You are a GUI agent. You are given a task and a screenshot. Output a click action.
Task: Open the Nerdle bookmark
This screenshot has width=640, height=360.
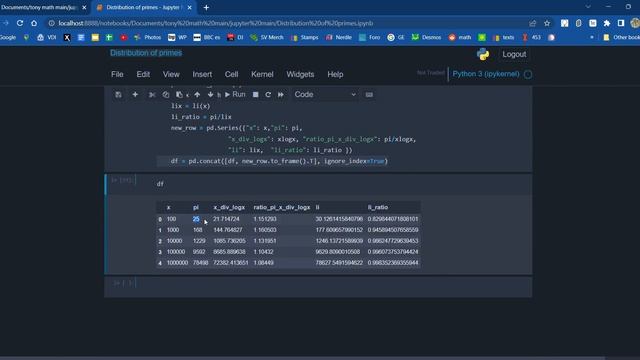339,37
